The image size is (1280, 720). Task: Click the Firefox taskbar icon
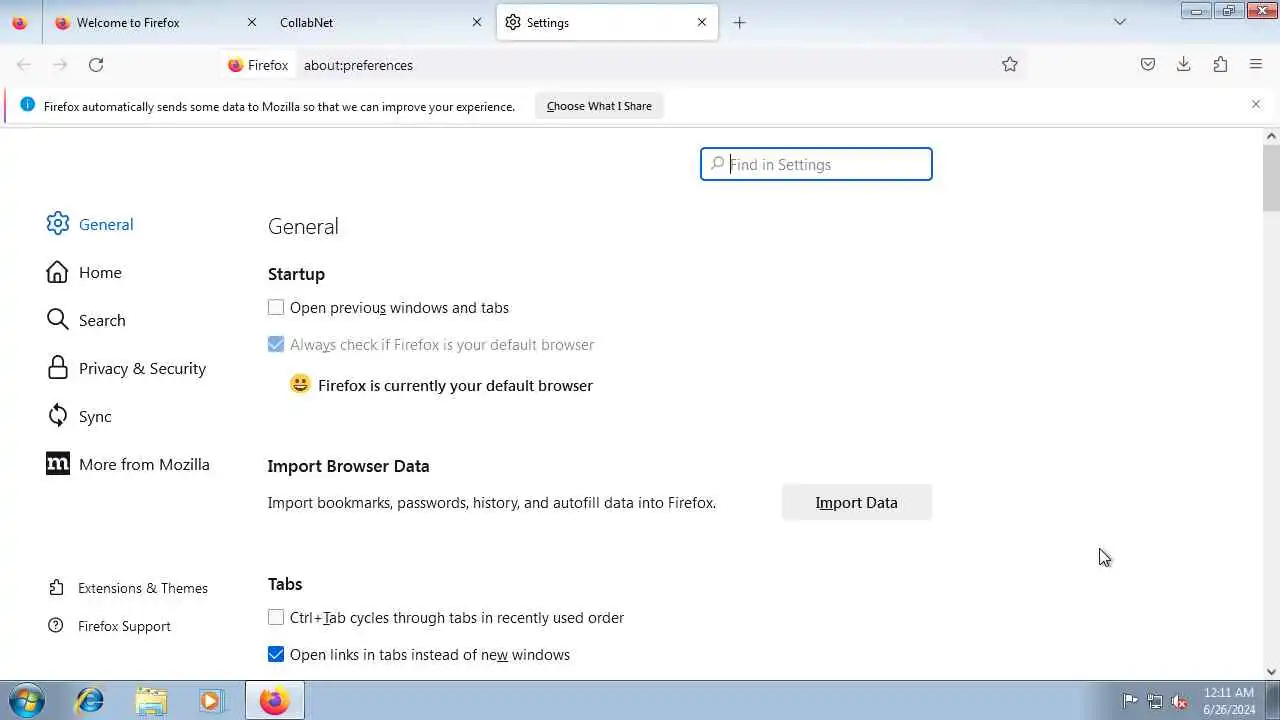(274, 701)
